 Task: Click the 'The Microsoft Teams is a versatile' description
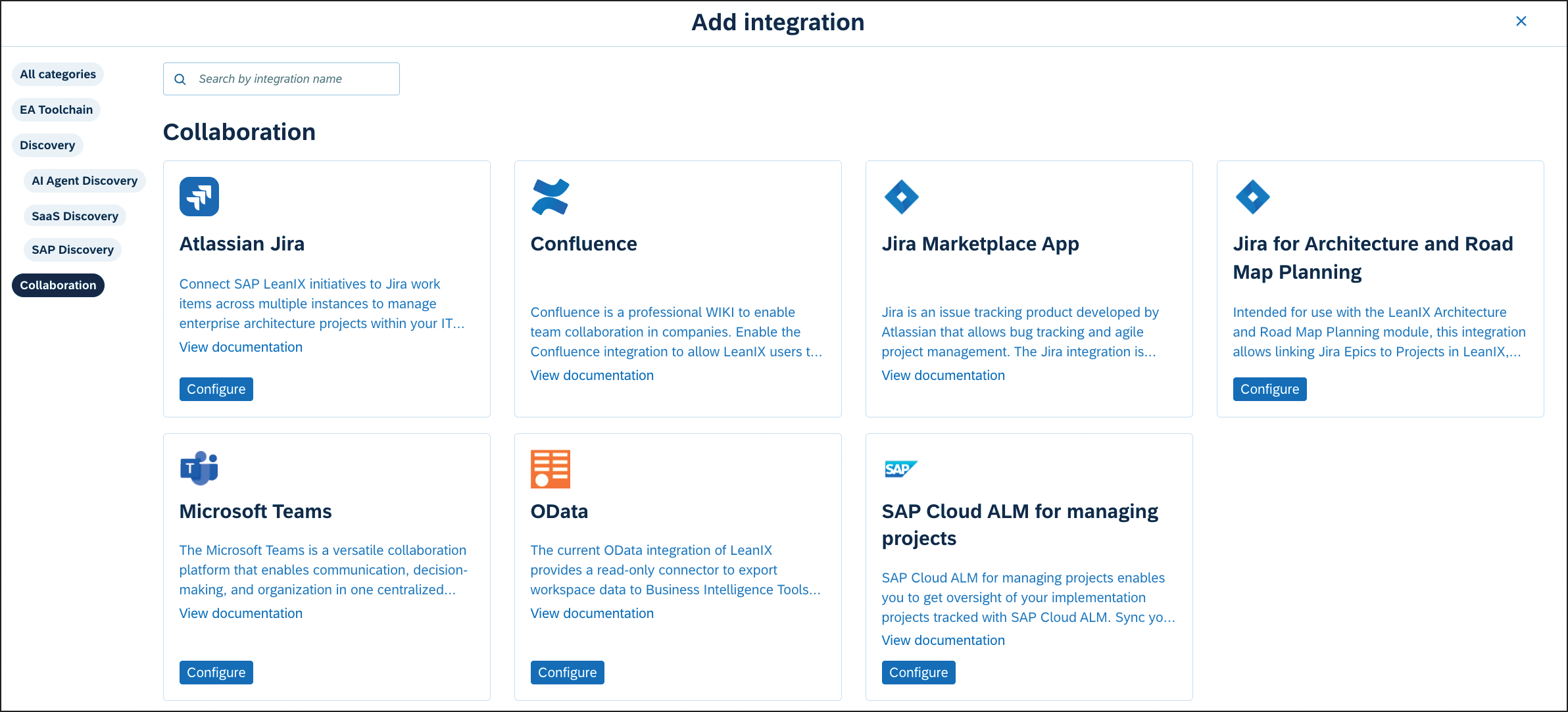click(323, 570)
